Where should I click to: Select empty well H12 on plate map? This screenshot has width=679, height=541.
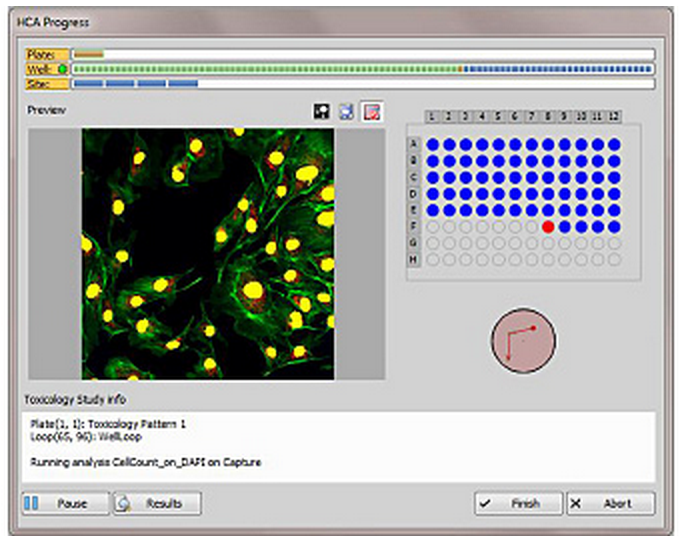click(x=614, y=259)
